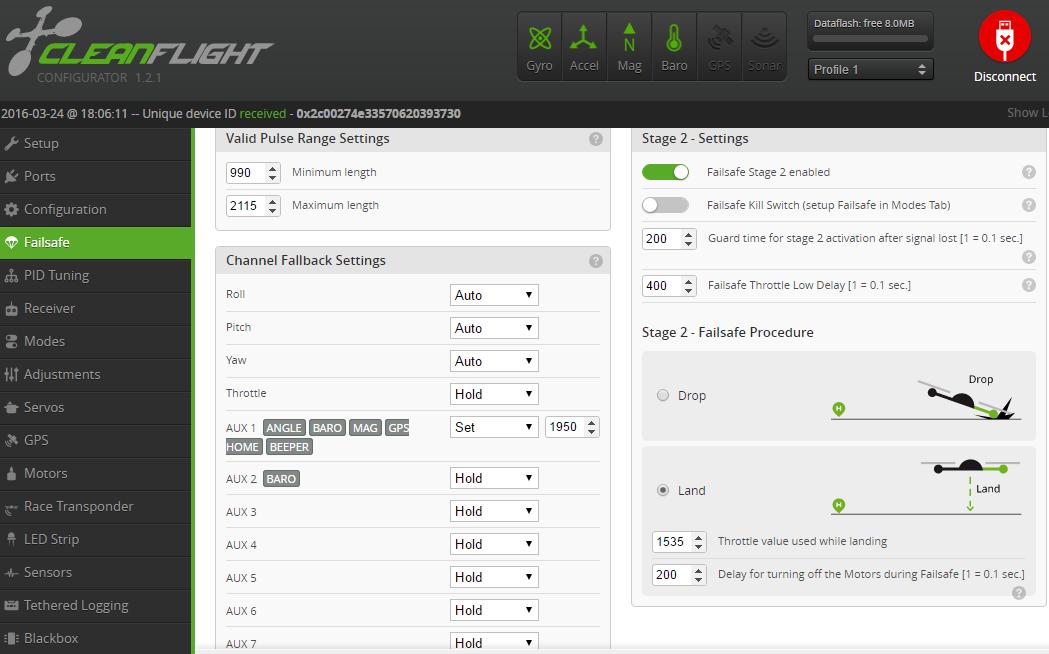Viewport: 1049px width, 654px height.
Task: Click the Gyro sensor status icon
Action: (x=539, y=47)
